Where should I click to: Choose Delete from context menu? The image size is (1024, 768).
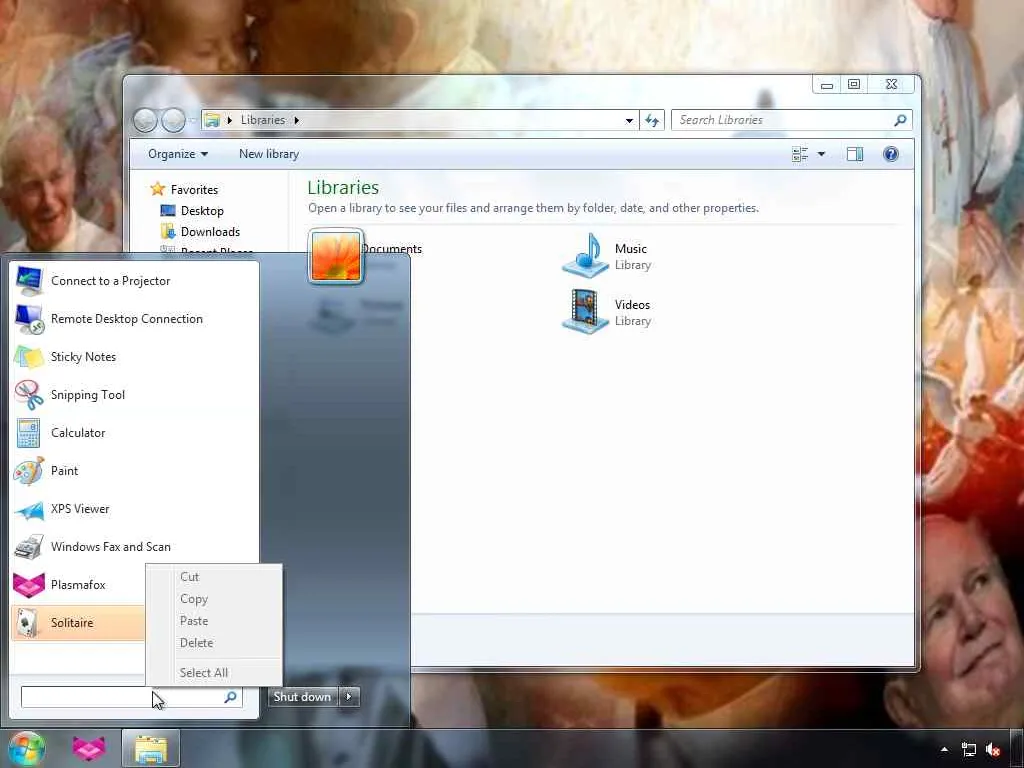tap(214, 643)
